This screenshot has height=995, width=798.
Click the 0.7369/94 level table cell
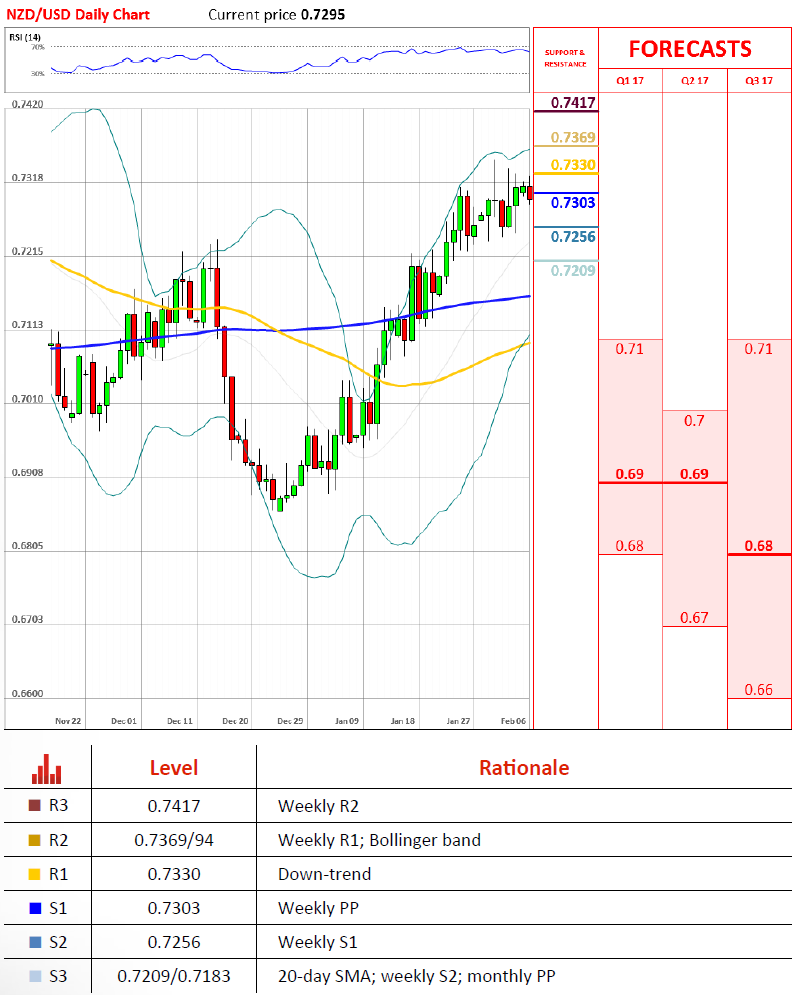(x=174, y=840)
